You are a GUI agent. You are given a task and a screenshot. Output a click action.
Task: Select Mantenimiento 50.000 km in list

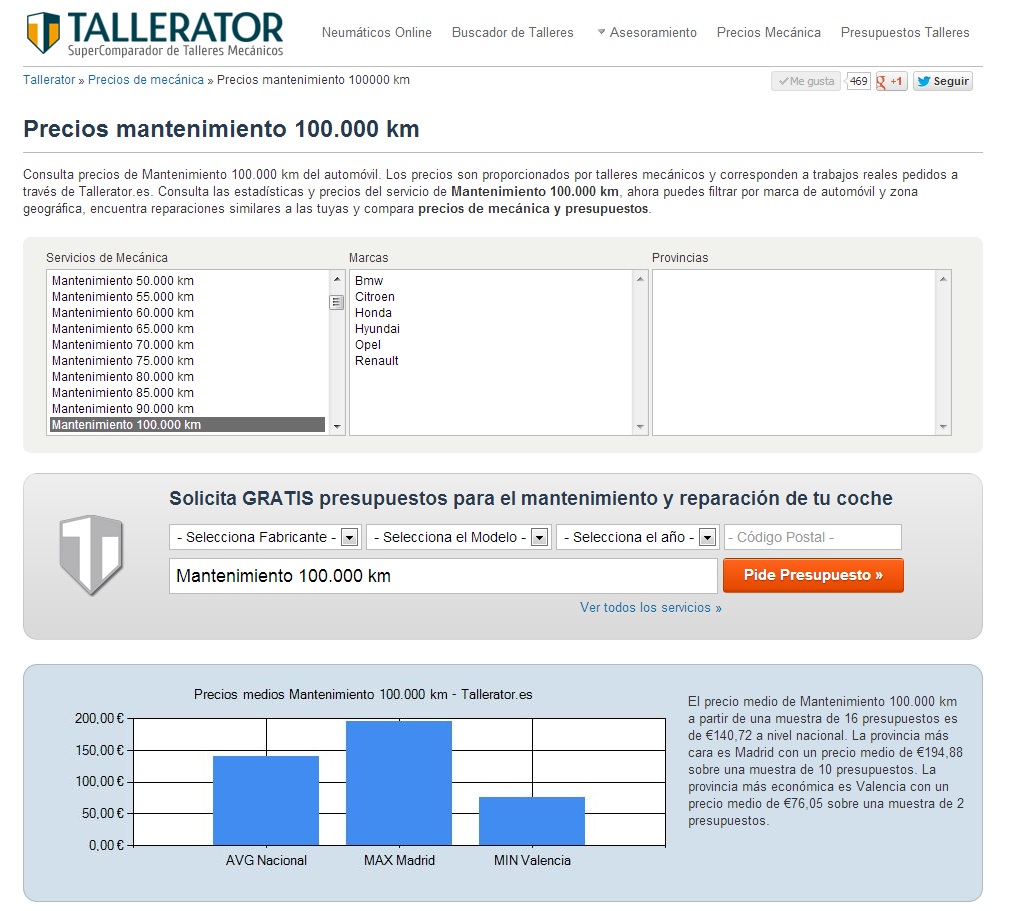(187, 280)
